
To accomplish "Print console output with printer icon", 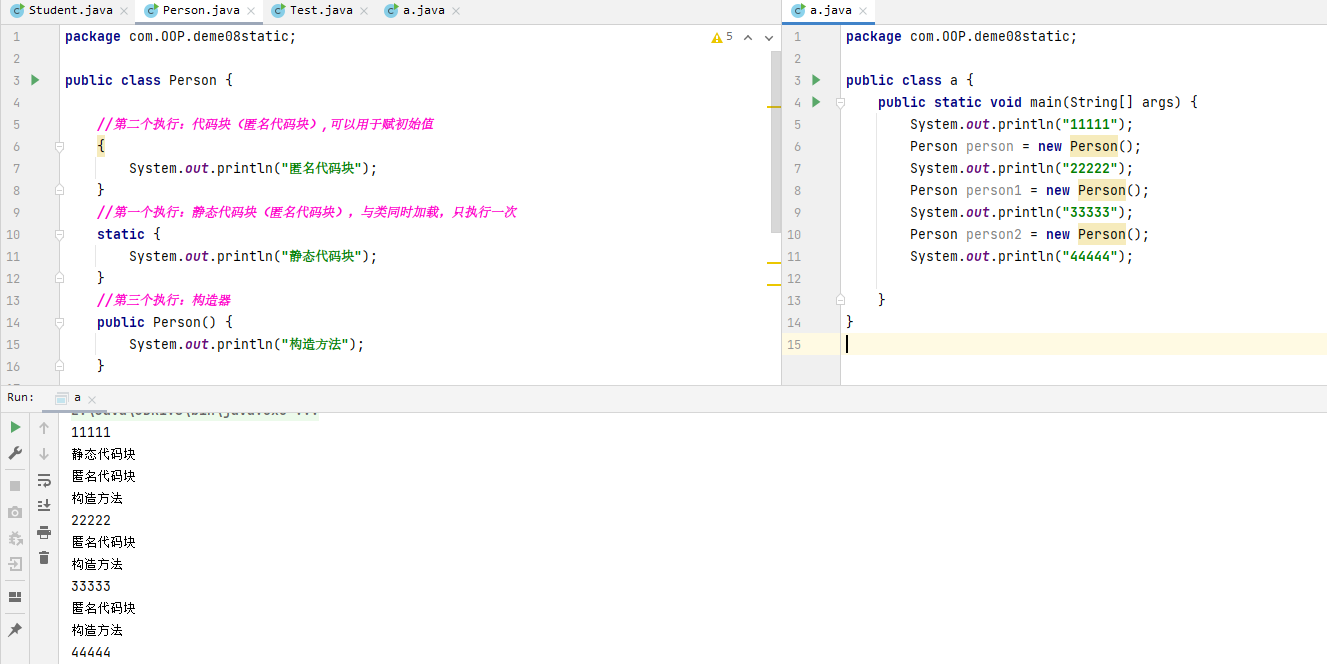I will (44, 532).
